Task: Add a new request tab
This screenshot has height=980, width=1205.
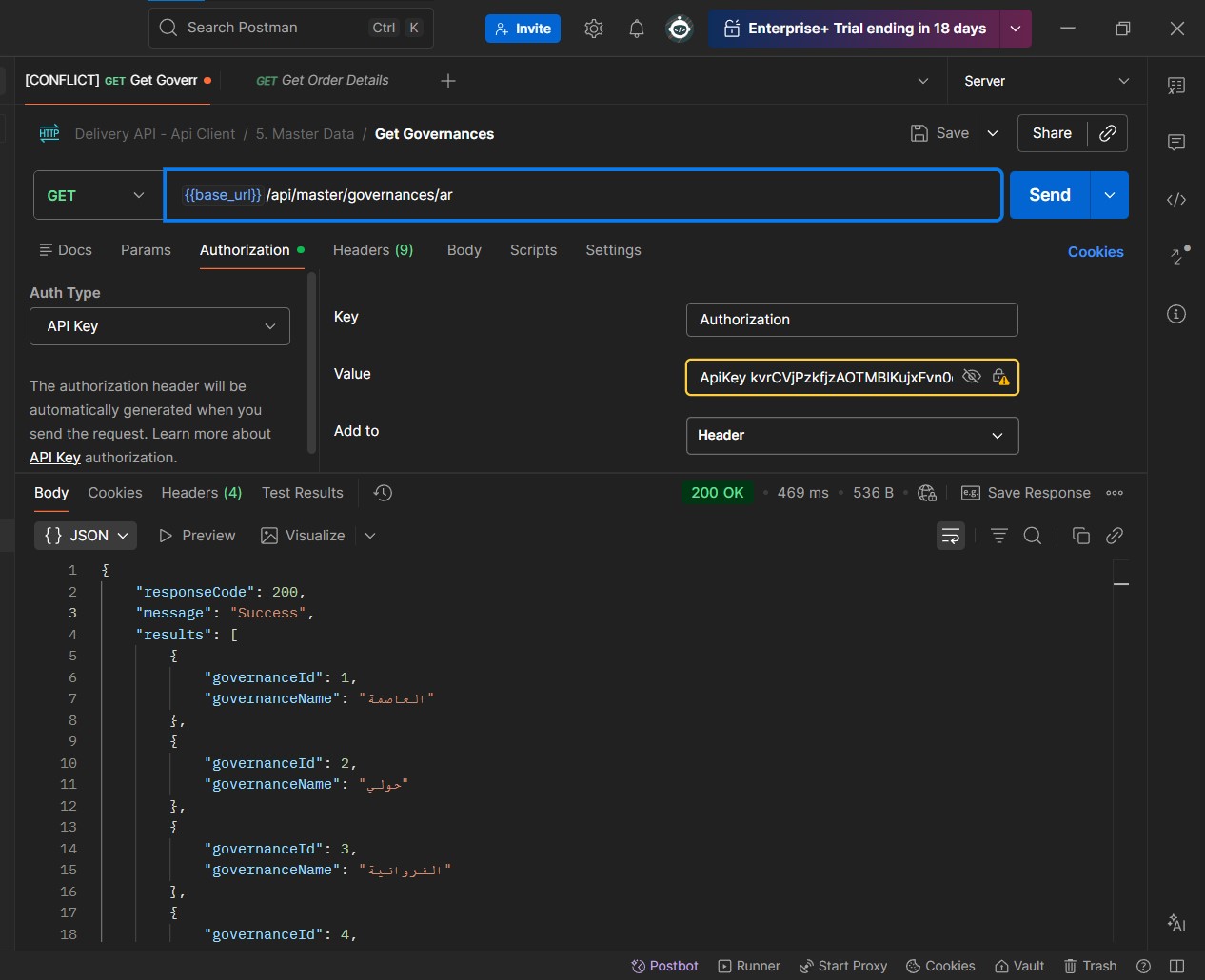Action: tap(448, 81)
